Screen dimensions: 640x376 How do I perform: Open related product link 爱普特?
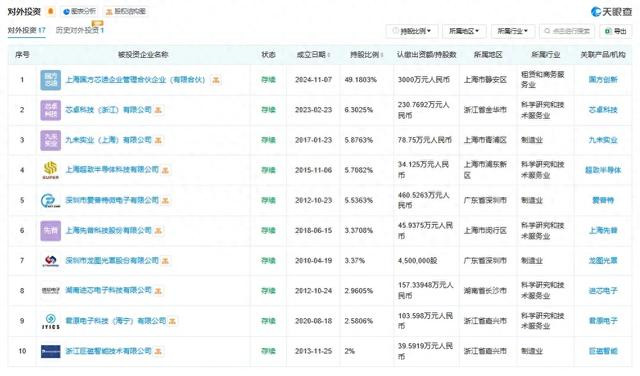click(x=603, y=200)
